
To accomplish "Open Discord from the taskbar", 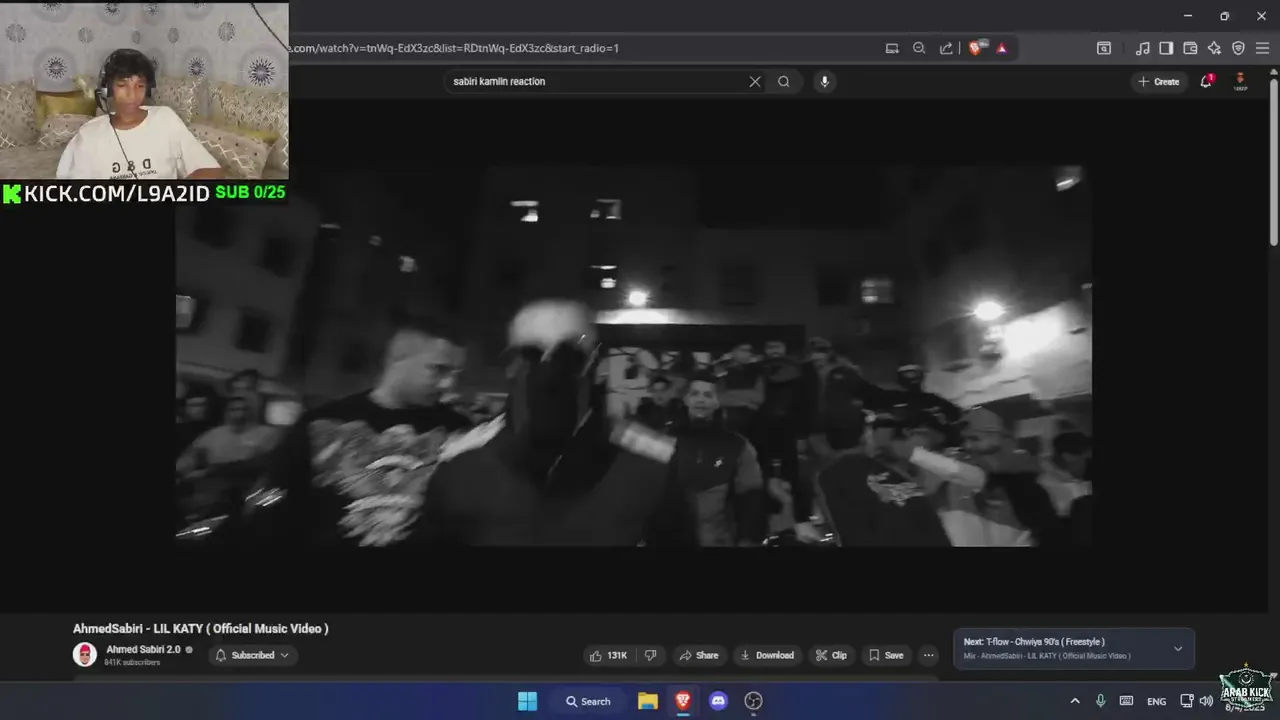I will (718, 701).
